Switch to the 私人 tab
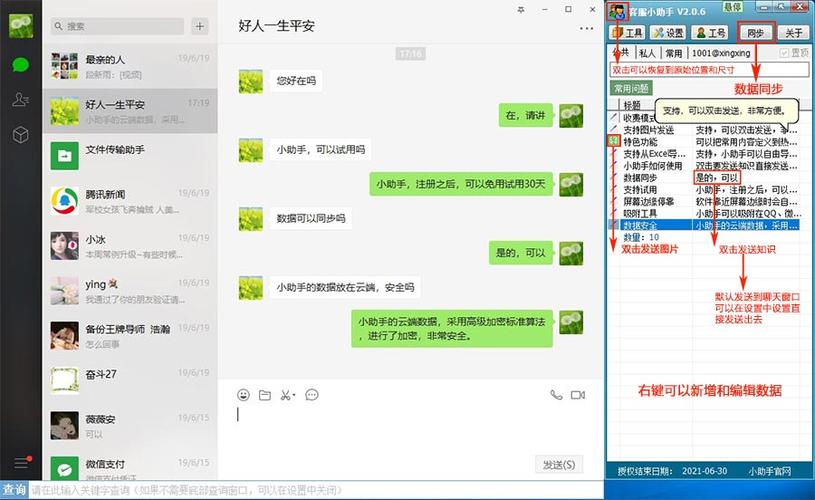Image resolution: width=815 pixels, height=500 pixels. point(647,53)
